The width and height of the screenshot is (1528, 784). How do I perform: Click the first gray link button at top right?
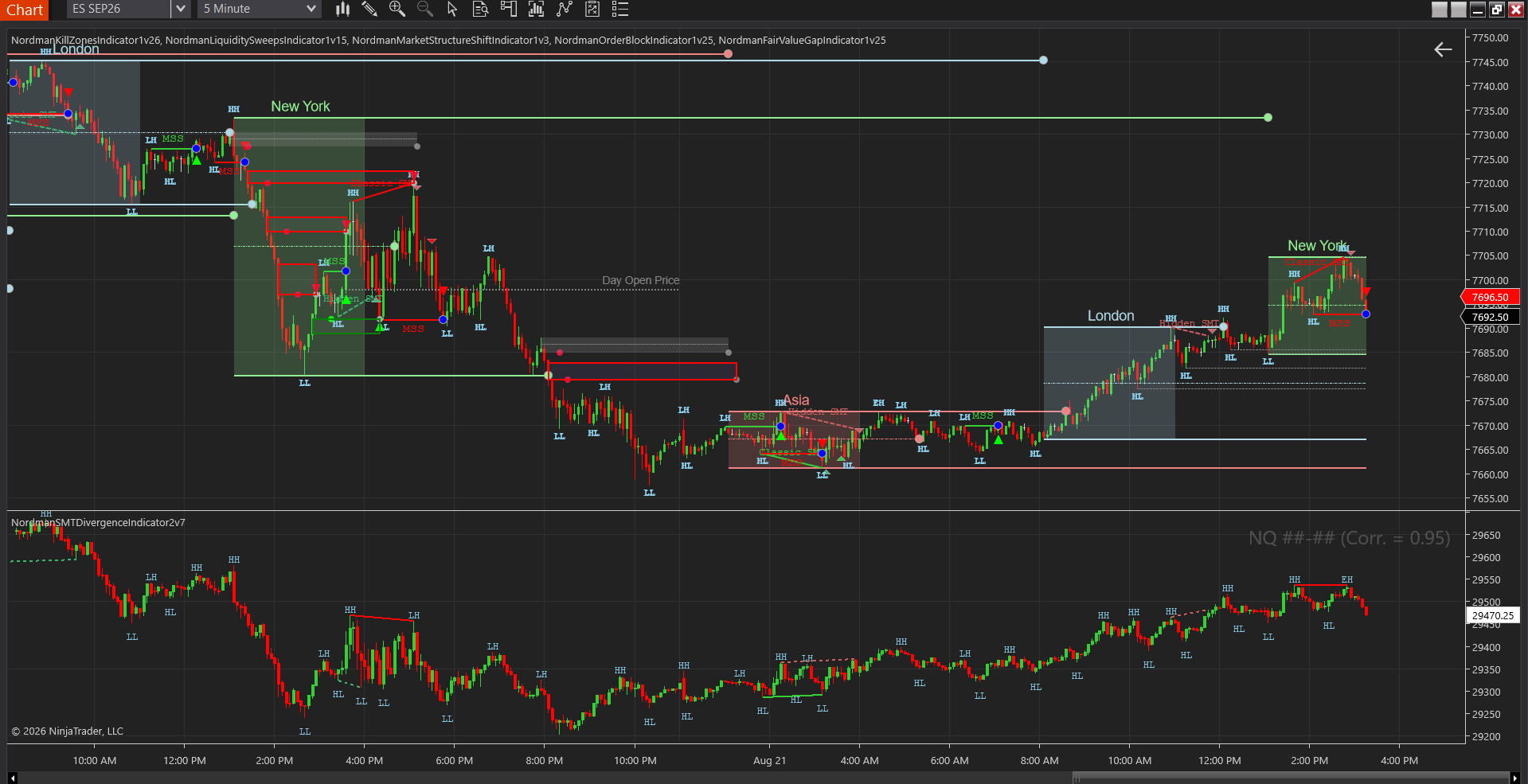(x=1440, y=10)
